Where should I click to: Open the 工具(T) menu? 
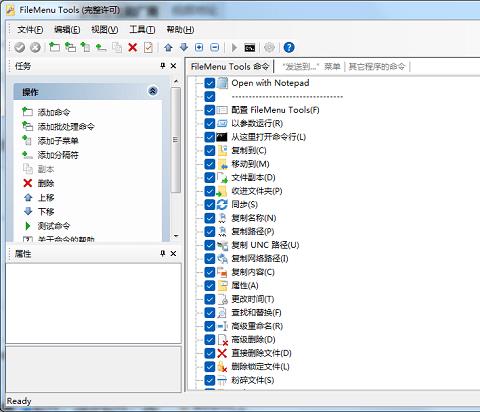click(x=142, y=30)
